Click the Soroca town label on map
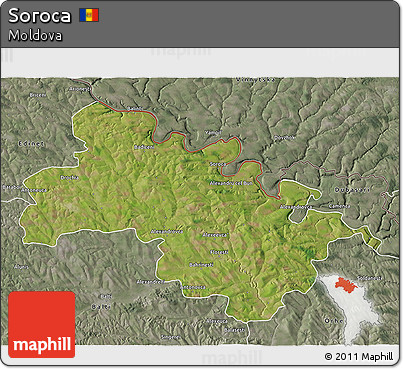This screenshot has height=369, width=403. [x=218, y=164]
